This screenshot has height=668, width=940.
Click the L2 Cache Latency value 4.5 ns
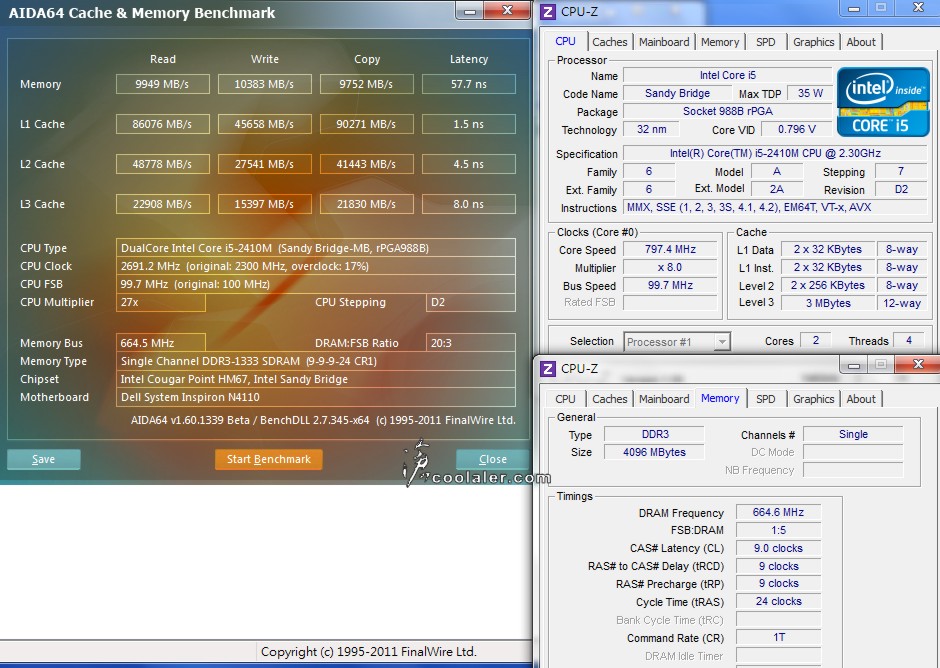coord(469,164)
